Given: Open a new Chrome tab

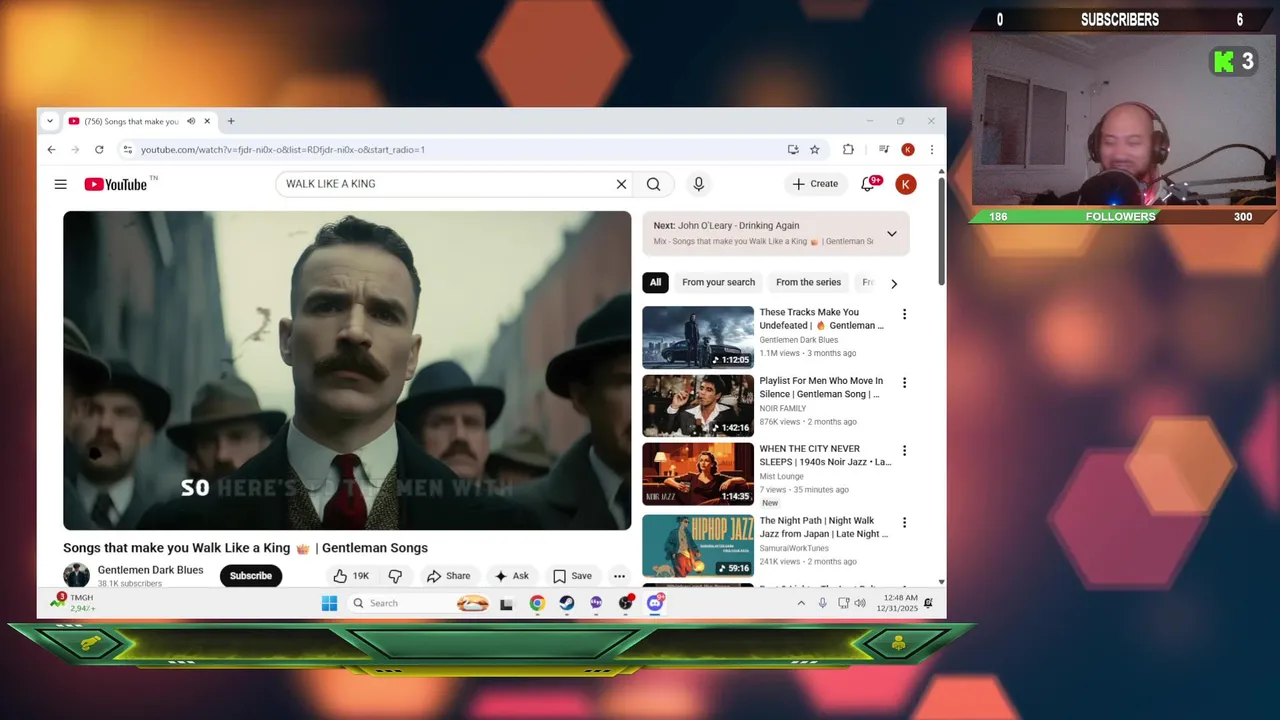Looking at the screenshot, I should pos(231,121).
